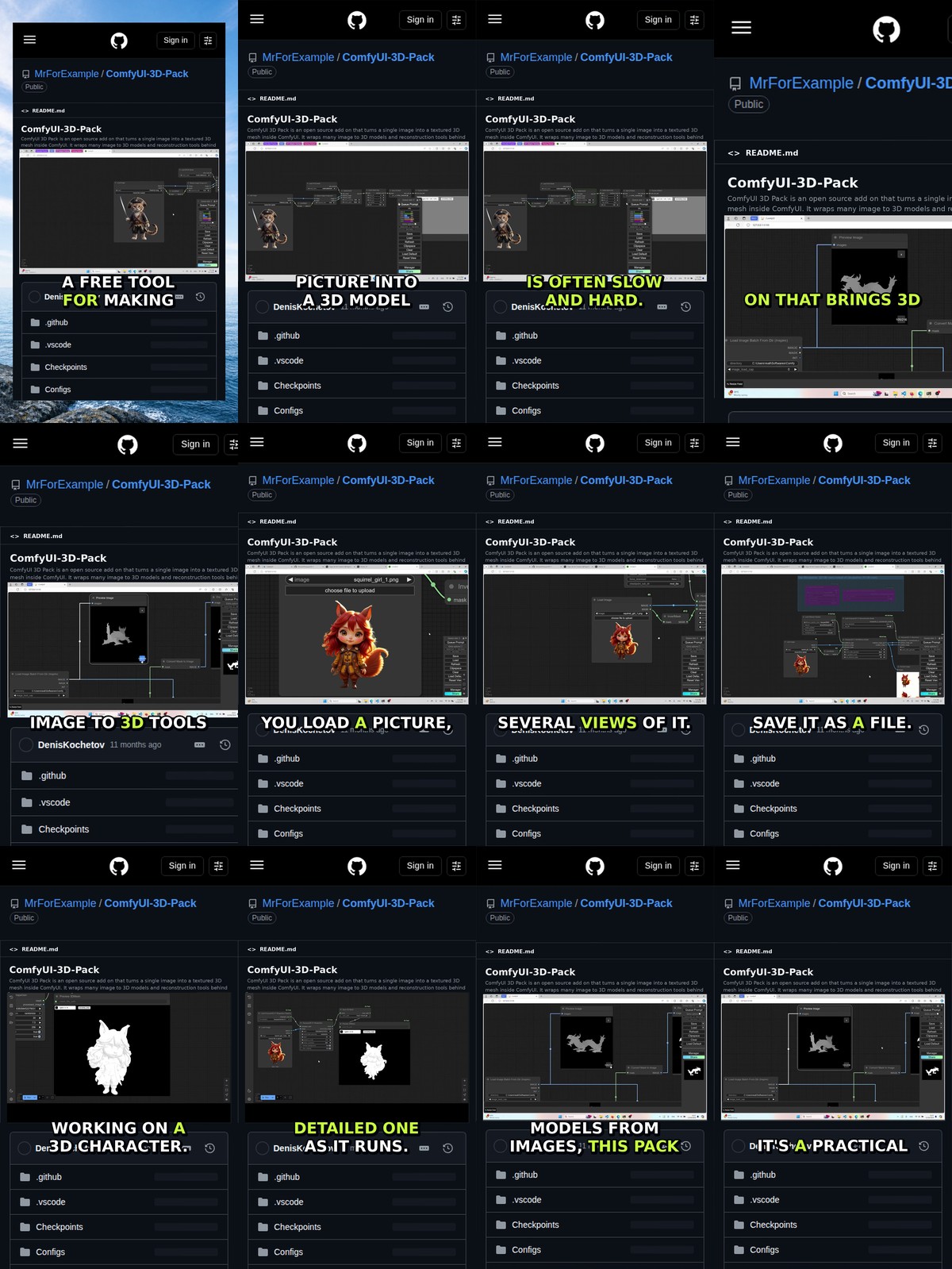Open hamburger menu in 'IS OFTEN SLOW AND HARD.' frame
Viewport: 952px width, 1269px height.
click(x=495, y=19)
